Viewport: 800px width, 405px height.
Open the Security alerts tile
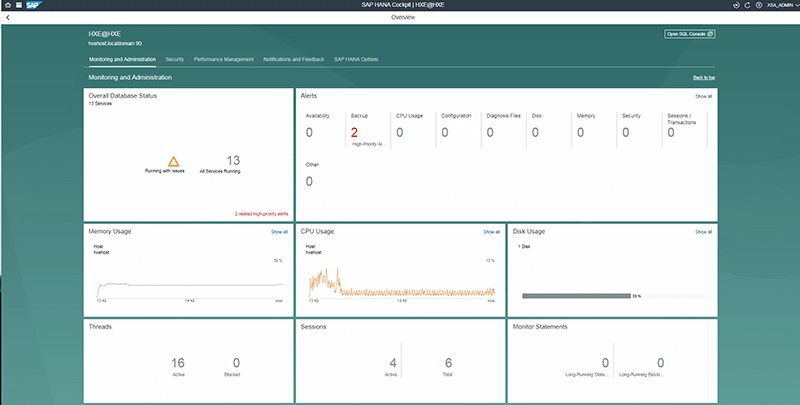639,130
